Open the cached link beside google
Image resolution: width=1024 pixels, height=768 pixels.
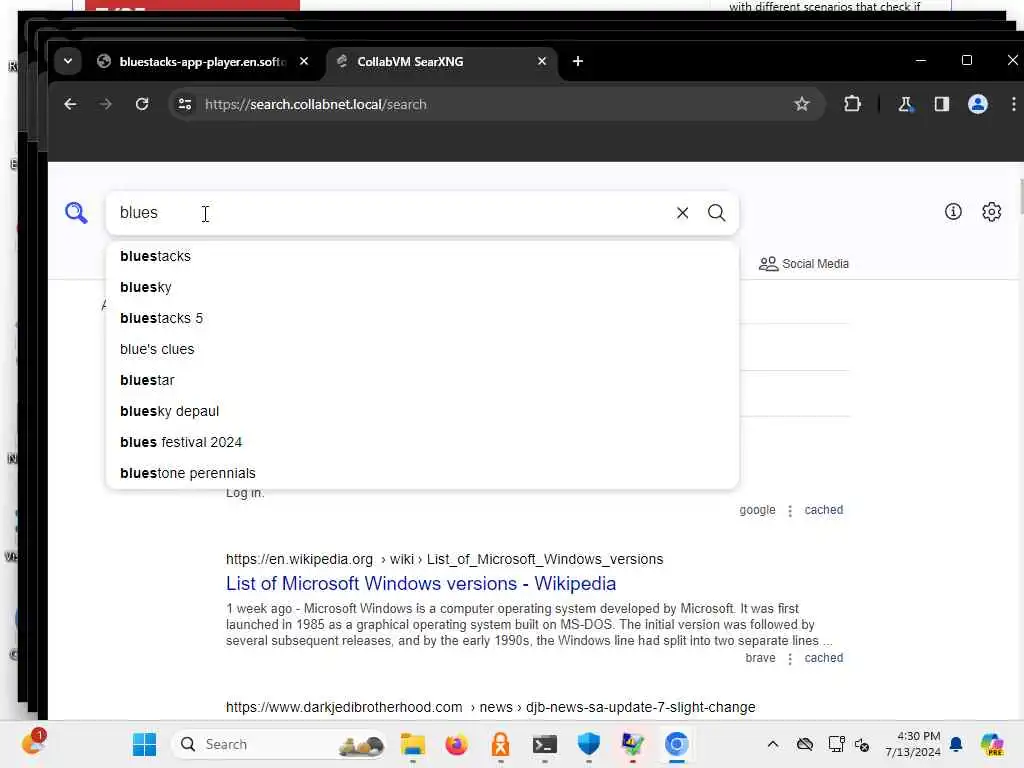823,510
